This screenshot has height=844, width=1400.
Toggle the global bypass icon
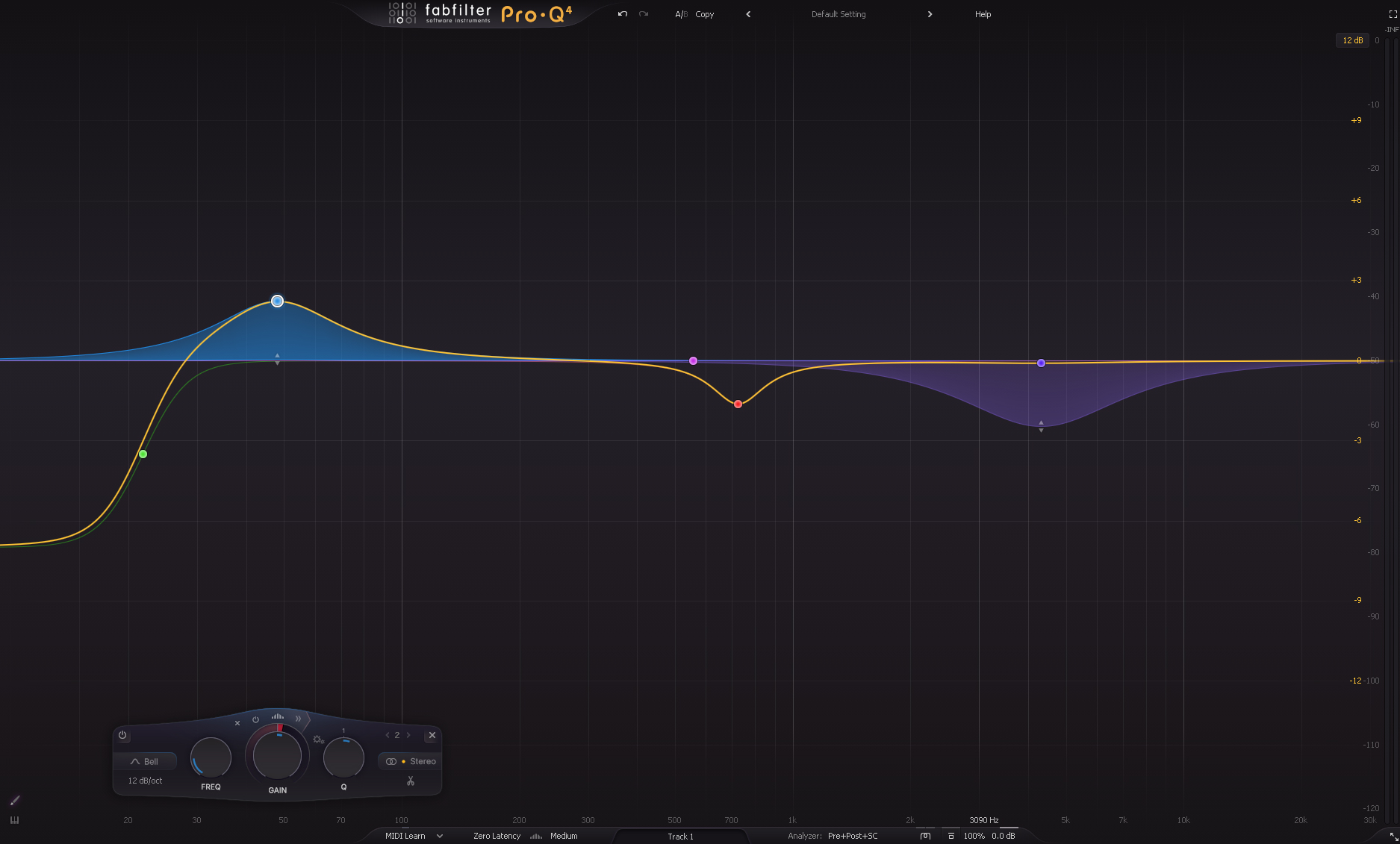(925, 836)
